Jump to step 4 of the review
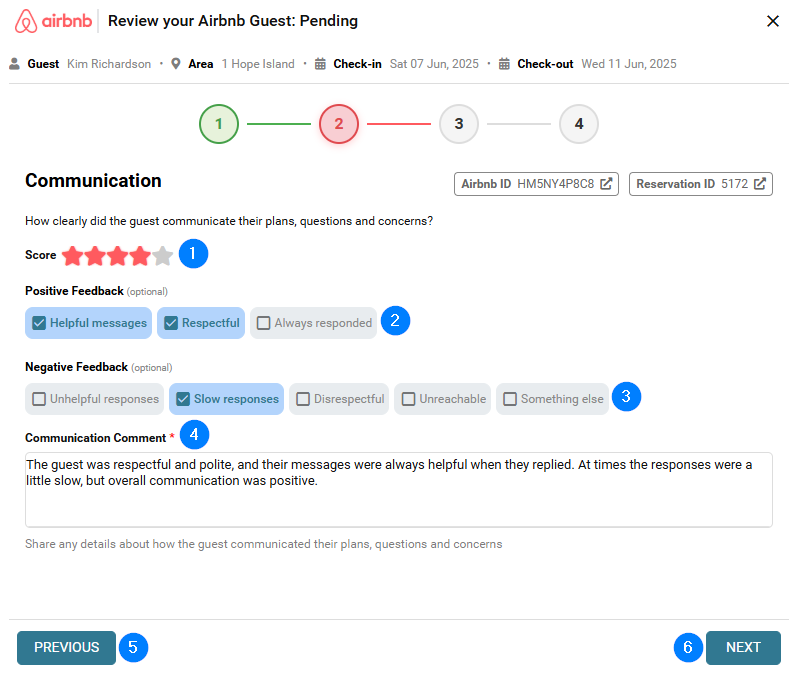 [579, 124]
